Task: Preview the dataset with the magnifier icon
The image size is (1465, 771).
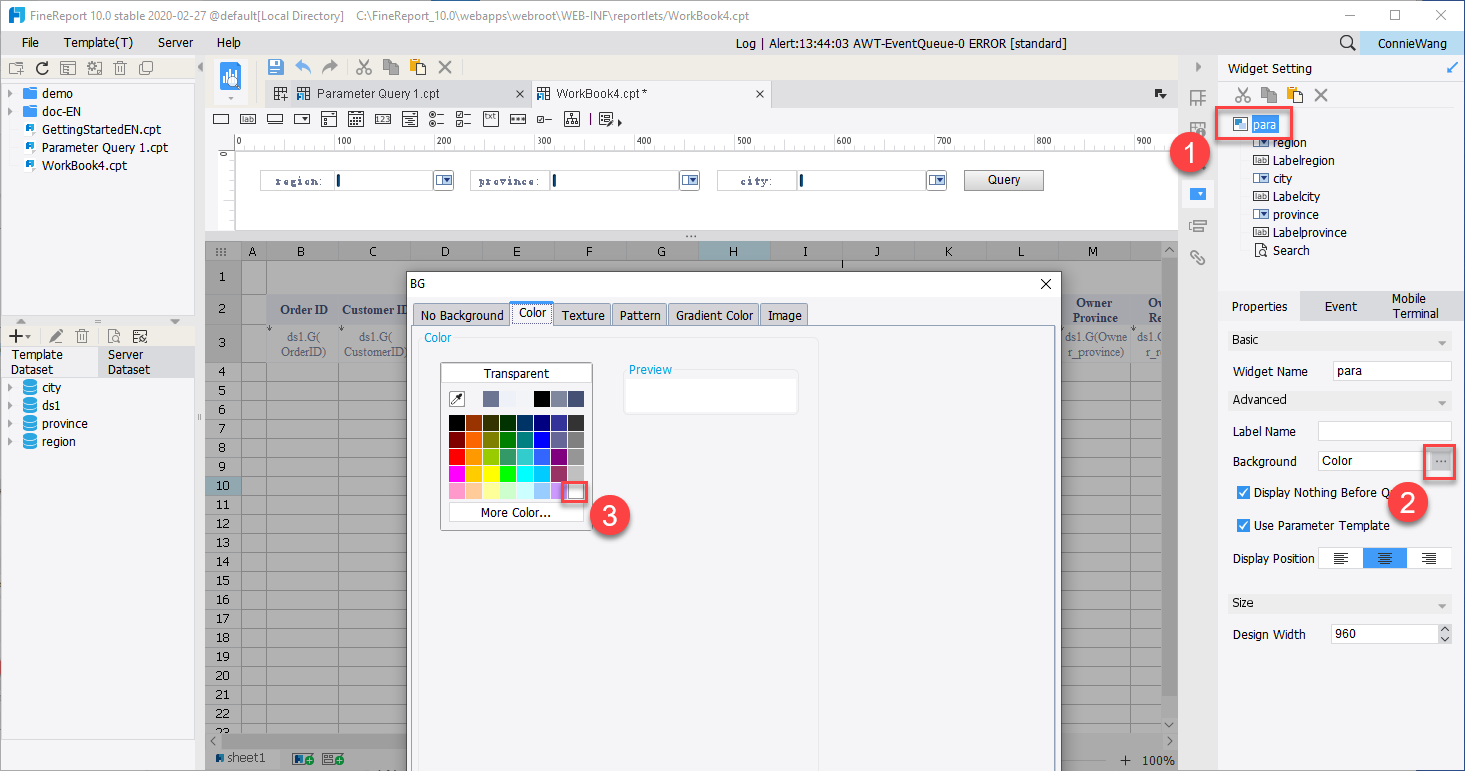Action: 113,335
